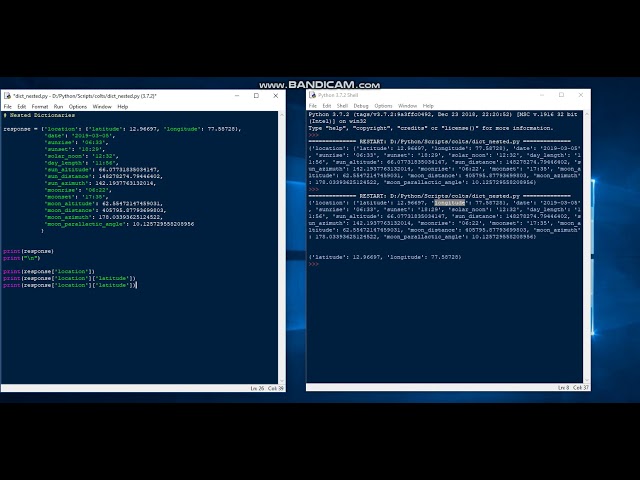Viewport: 640px width, 480px height.
Task: Open Help menu in editor window
Action: point(122,107)
